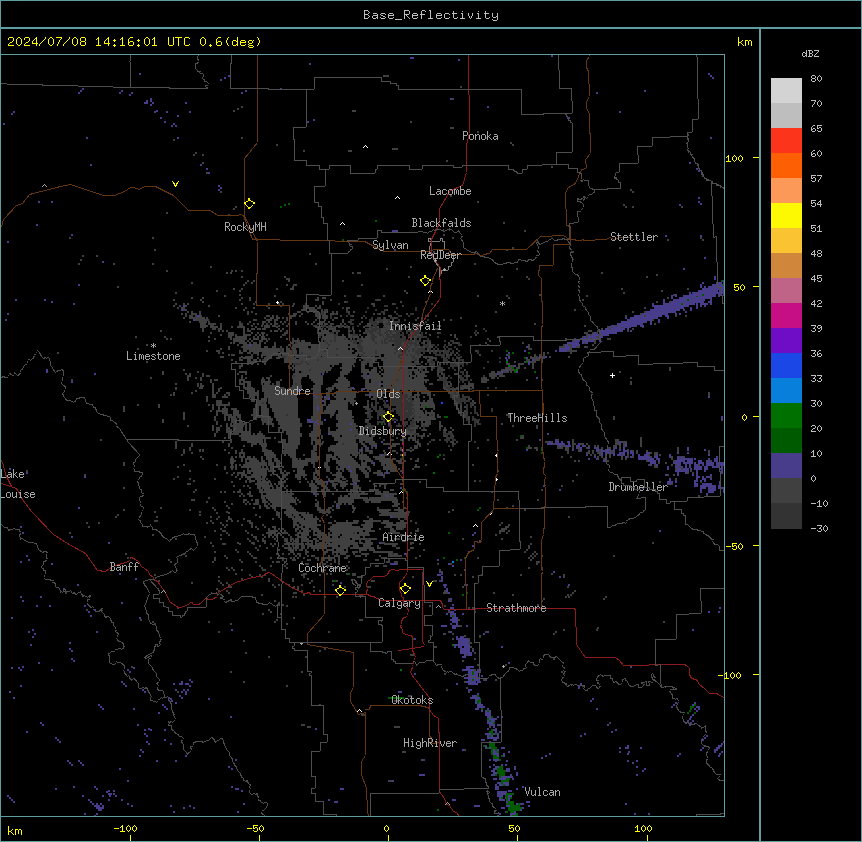This screenshot has height=842, width=862.
Task: Click the Vulcan label
Action: point(543,792)
